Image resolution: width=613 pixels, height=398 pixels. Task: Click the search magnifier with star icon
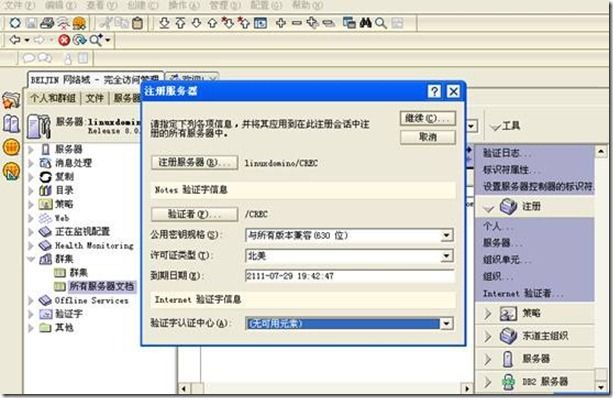[96, 40]
